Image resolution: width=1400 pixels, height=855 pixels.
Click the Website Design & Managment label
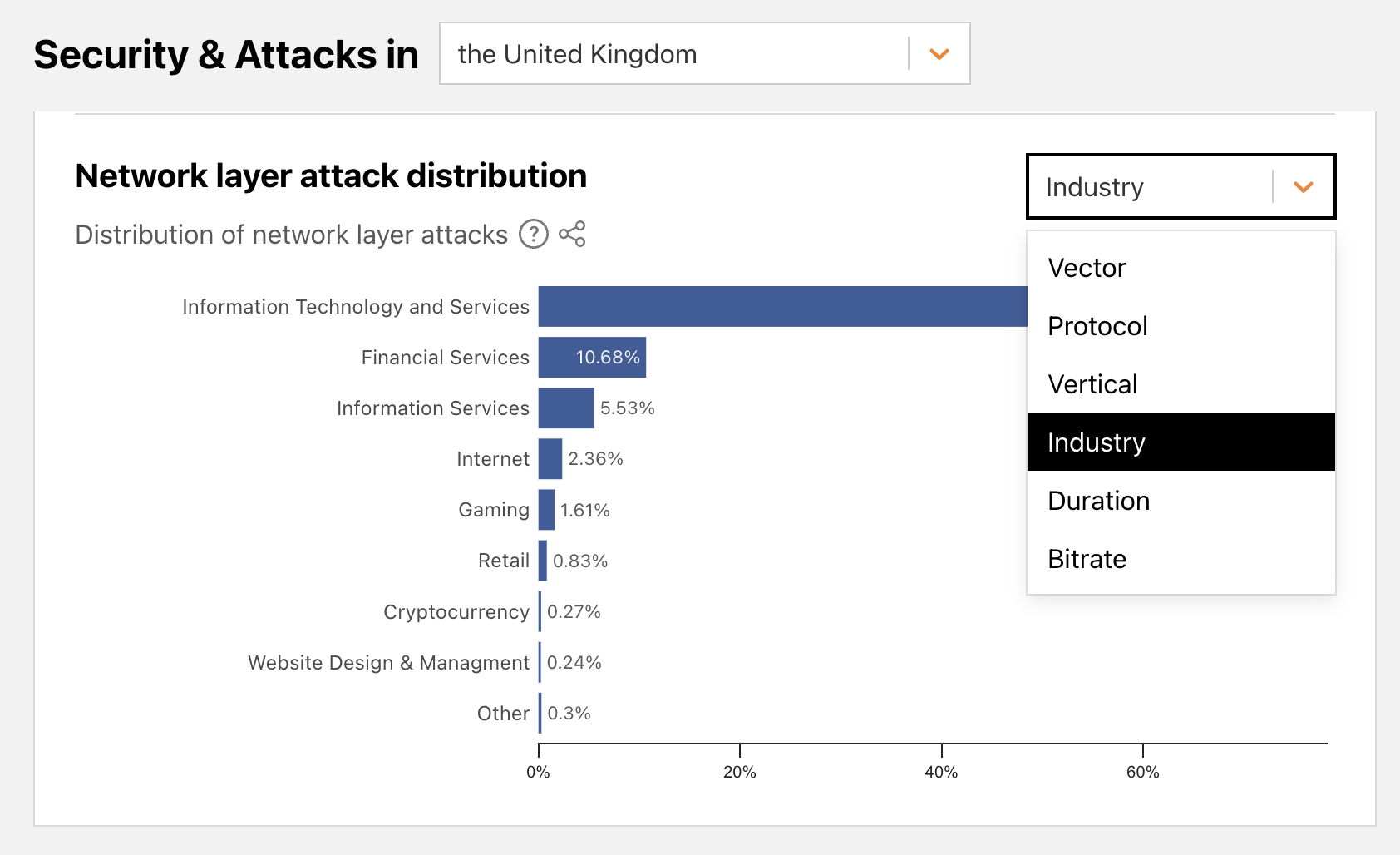(x=388, y=663)
